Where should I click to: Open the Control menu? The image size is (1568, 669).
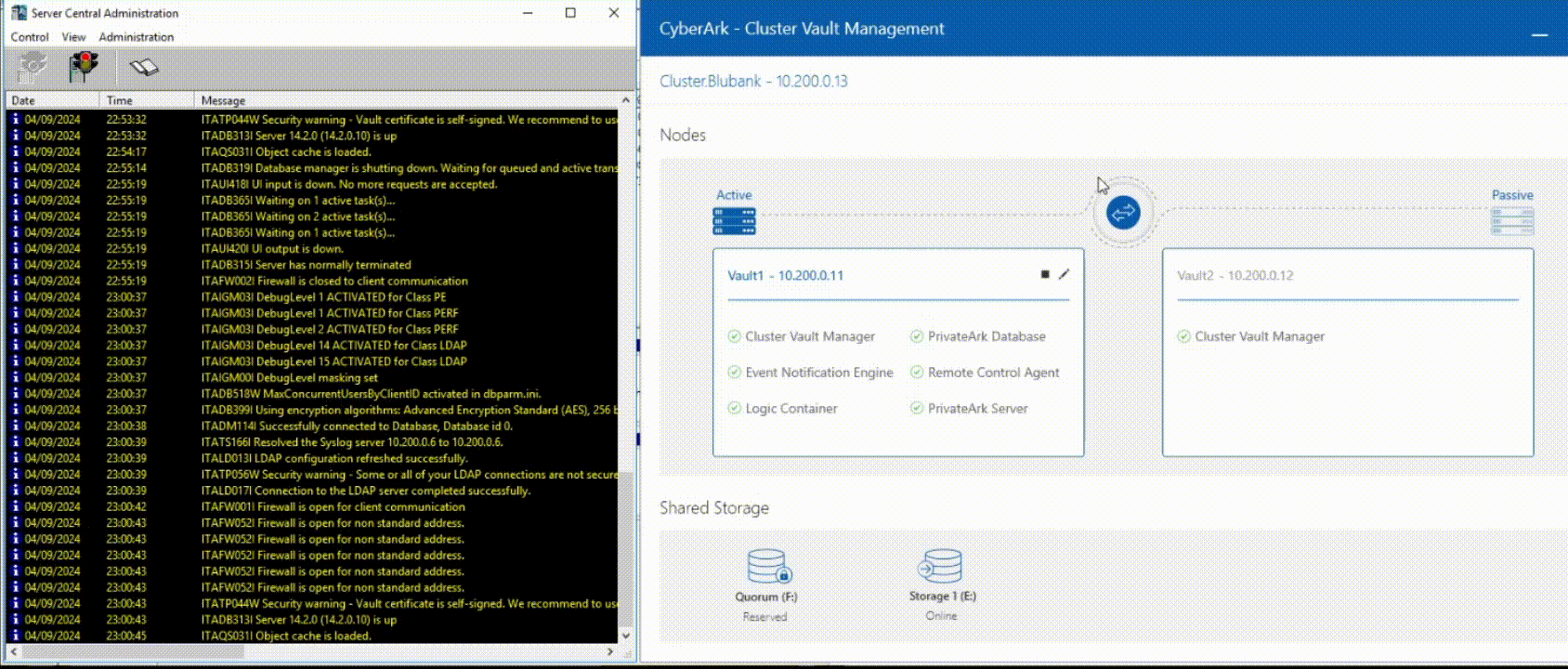(x=30, y=37)
